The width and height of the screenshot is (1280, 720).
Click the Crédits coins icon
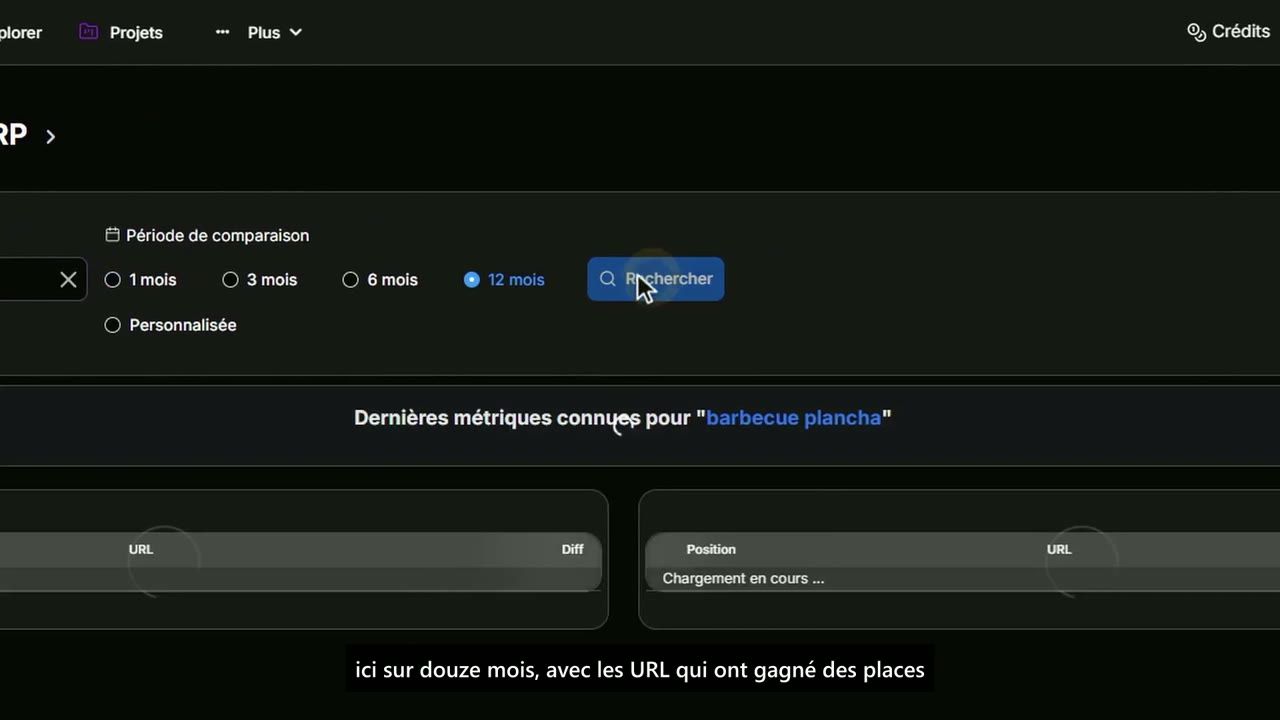[x=1196, y=32]
